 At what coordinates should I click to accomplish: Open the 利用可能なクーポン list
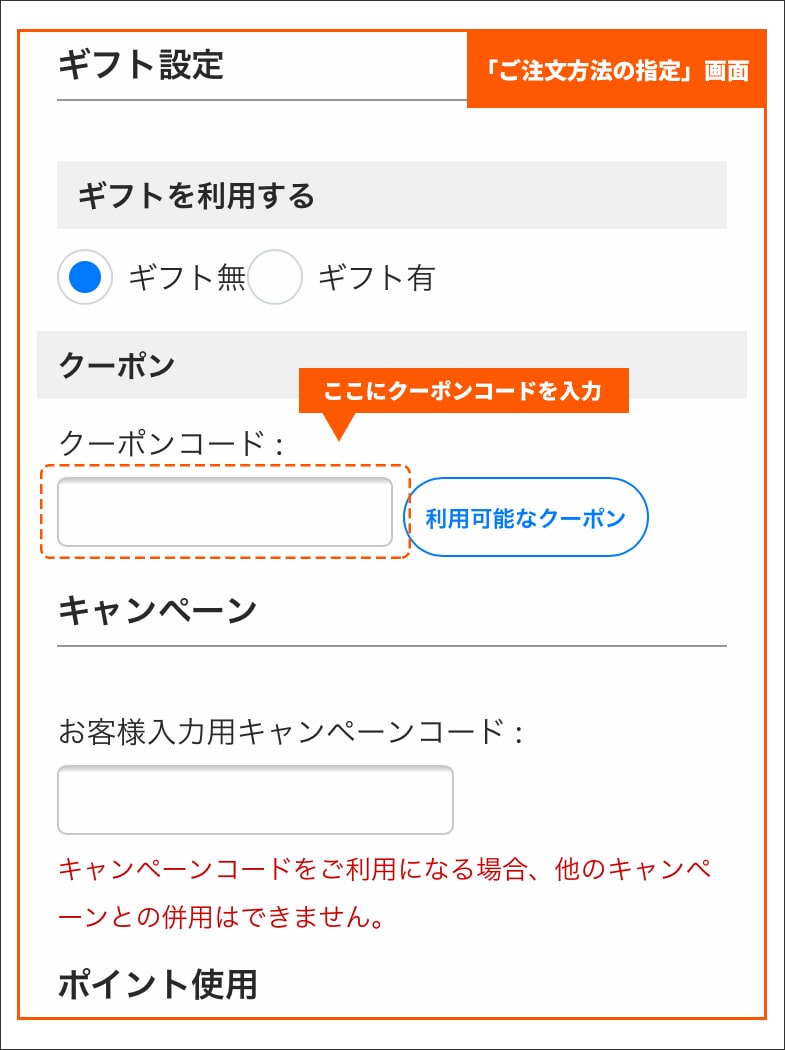tap(525, 517)
